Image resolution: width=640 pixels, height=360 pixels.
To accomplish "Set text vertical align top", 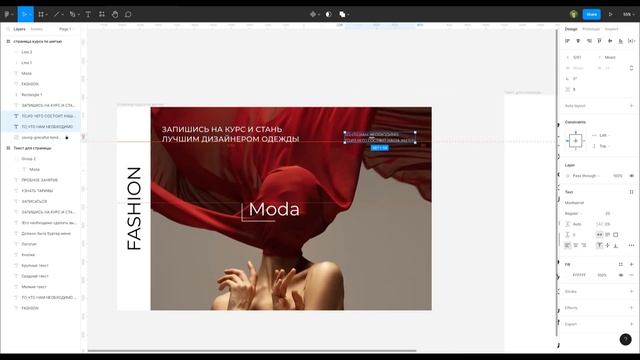I will click(599, 245).
